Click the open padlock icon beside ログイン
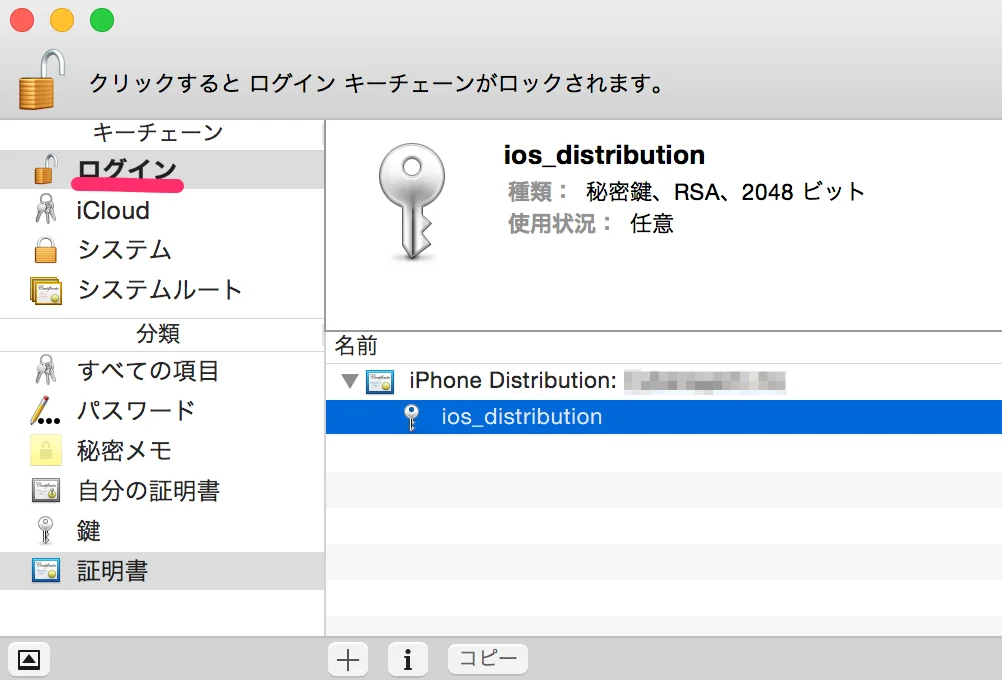Viewport: 1002px width, 680px height. click(x=46, y=169)
